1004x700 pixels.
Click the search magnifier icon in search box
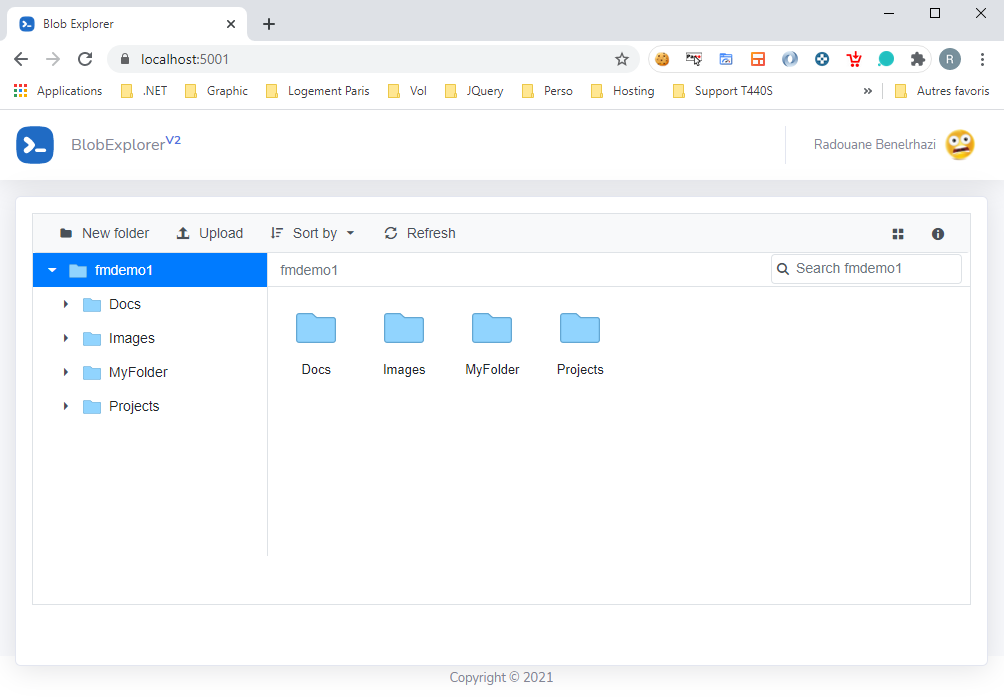point(783,269)
